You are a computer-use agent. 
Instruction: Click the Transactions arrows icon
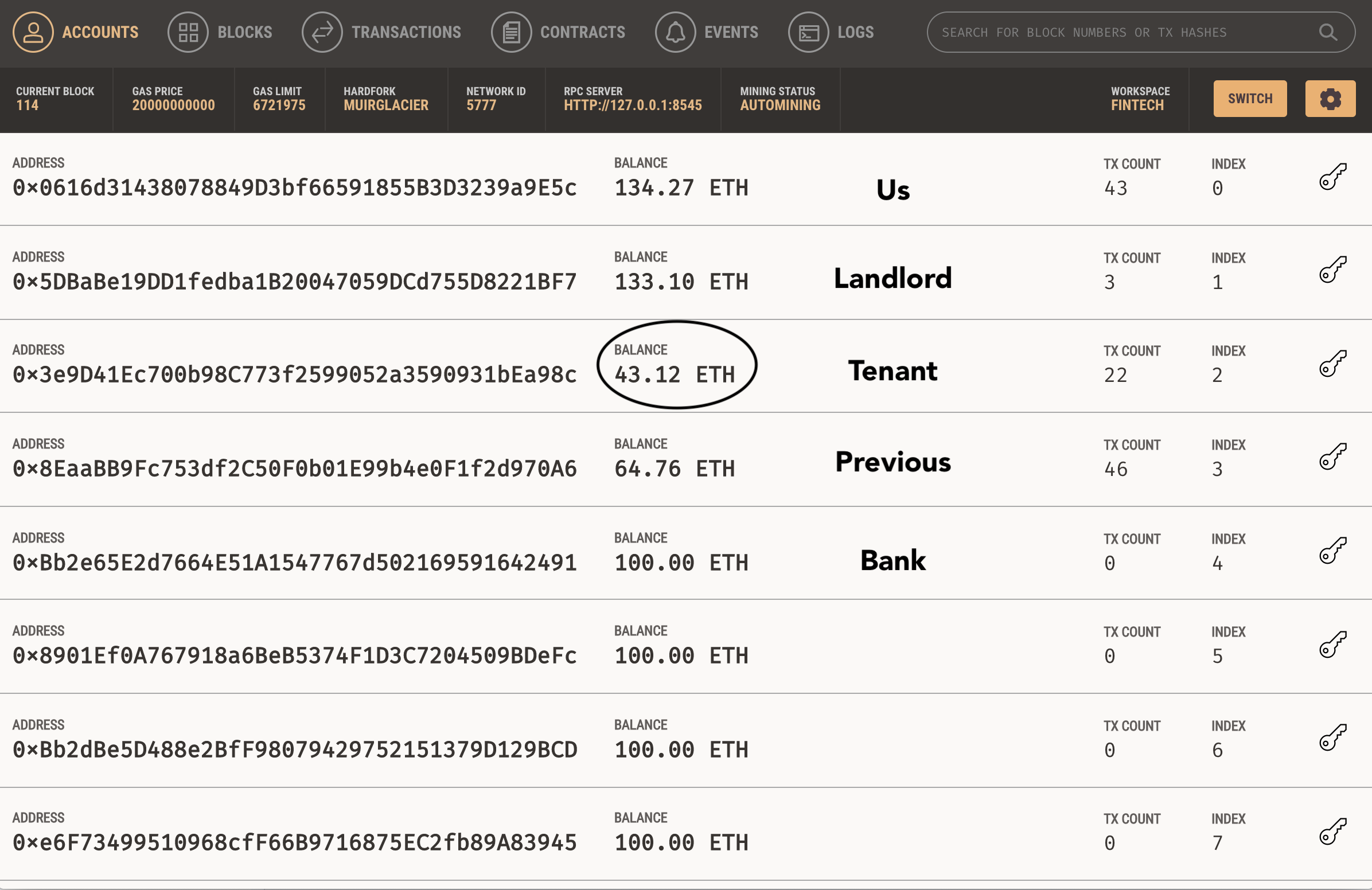coord(322,32)
